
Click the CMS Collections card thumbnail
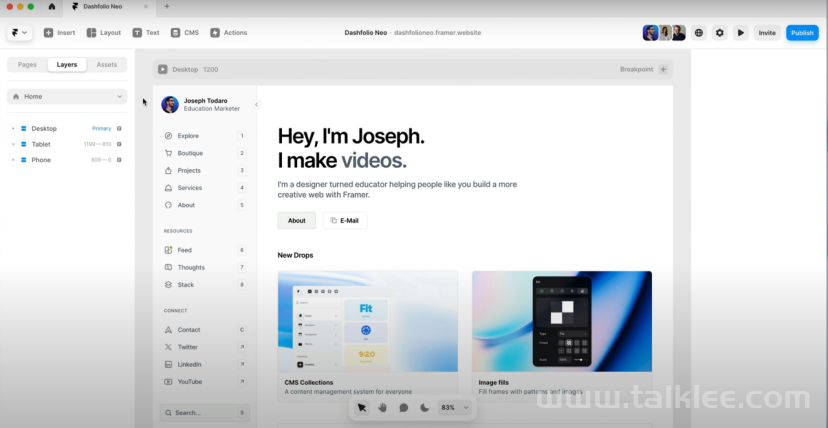(368, 321)
